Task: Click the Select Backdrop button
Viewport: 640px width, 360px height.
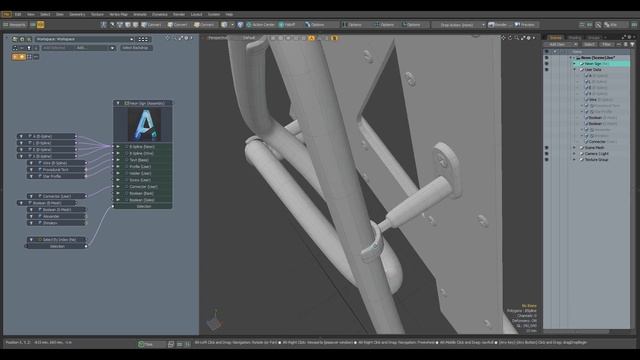Action: [136, 48]
